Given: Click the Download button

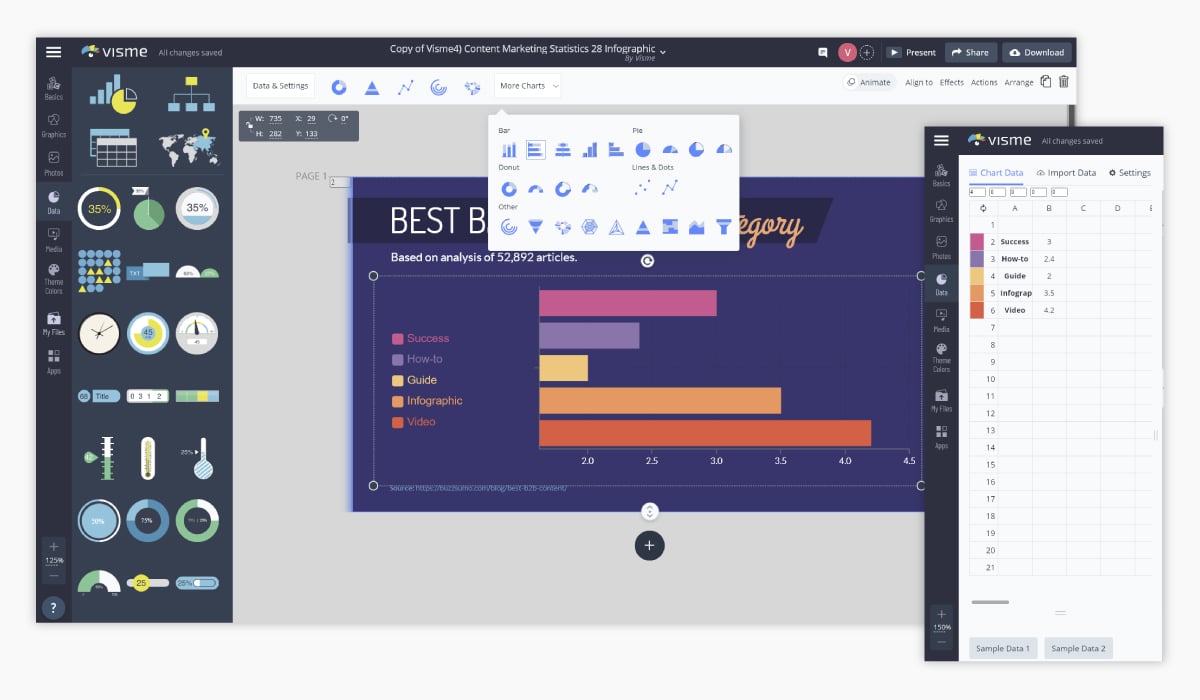Looking at the screenshot, I should pos(1036,53).
